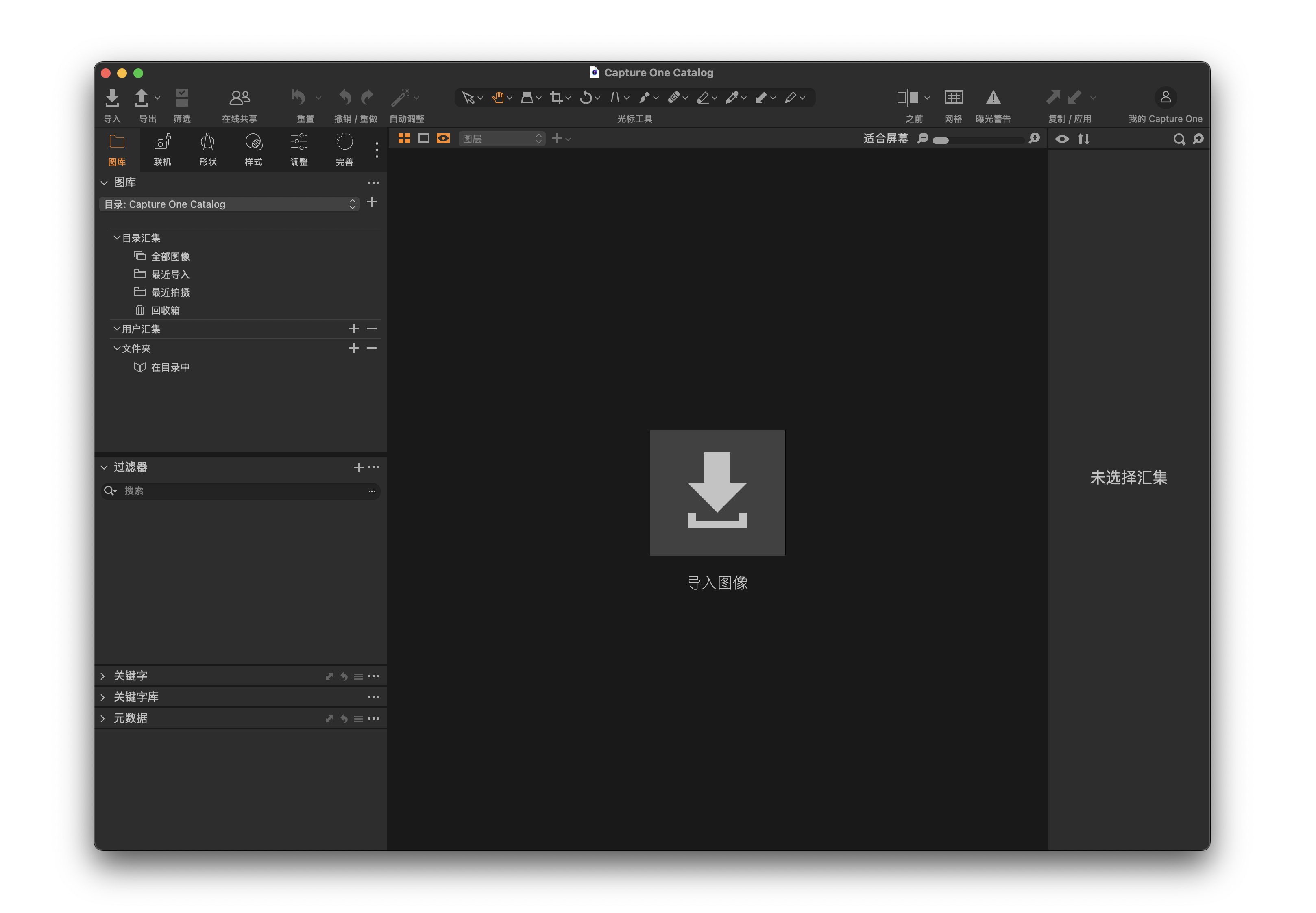Toggle the browser sort order arrows
Screen dimensions: 1316x913
(1084, 139)
